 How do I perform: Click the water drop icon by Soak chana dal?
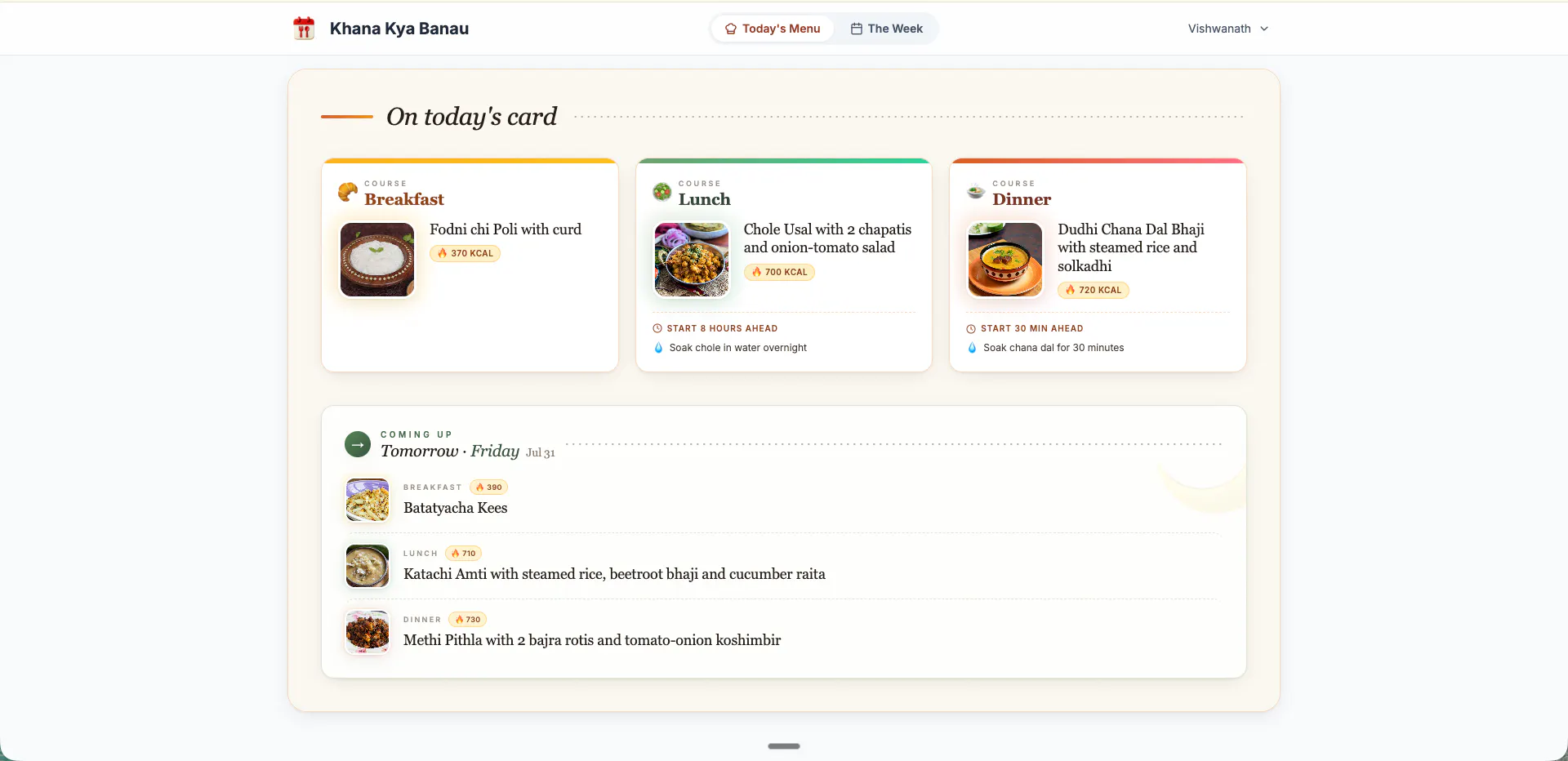click(x=972, y=348)
